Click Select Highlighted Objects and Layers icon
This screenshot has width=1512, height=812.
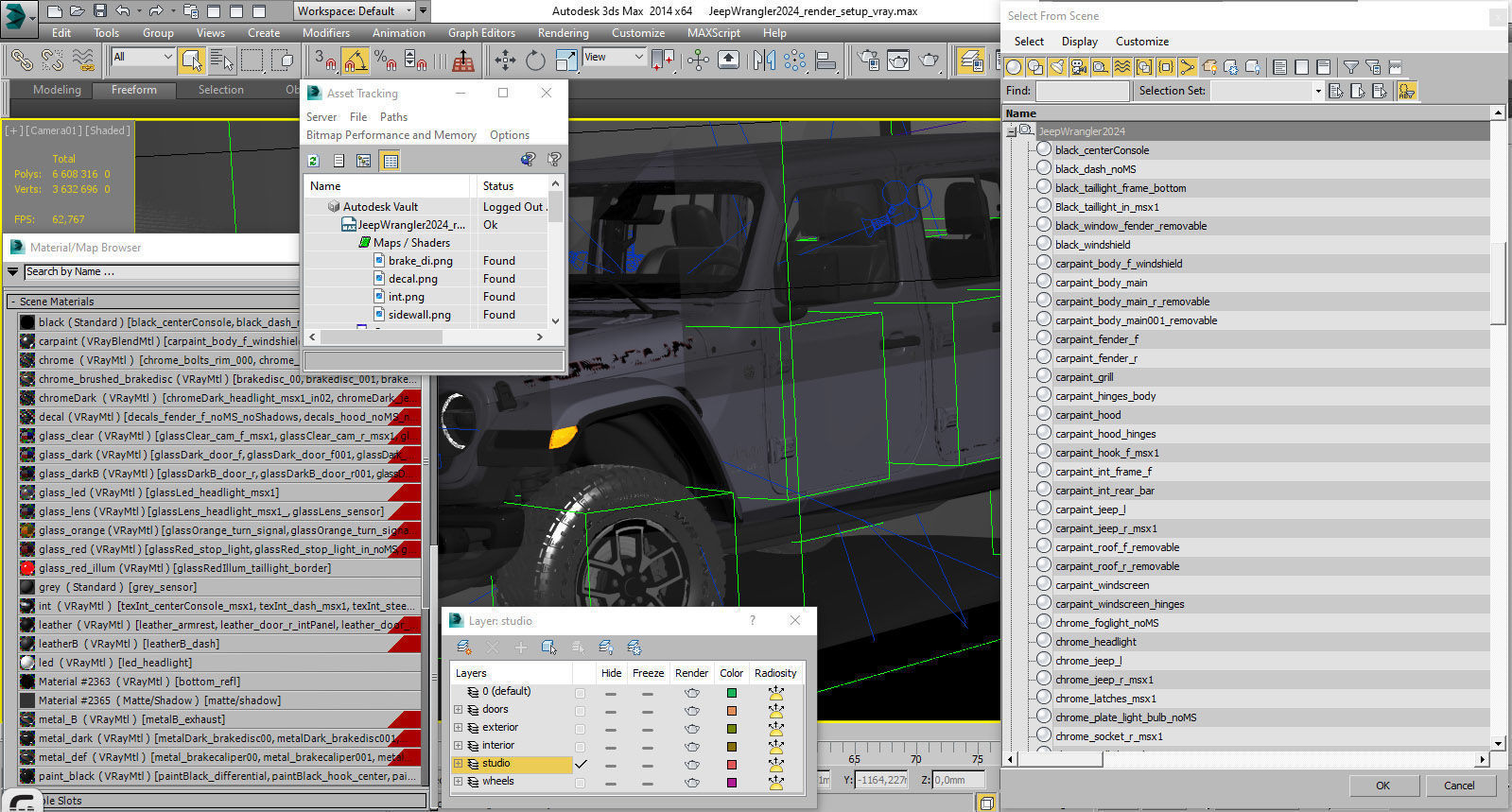click(548, 648)
